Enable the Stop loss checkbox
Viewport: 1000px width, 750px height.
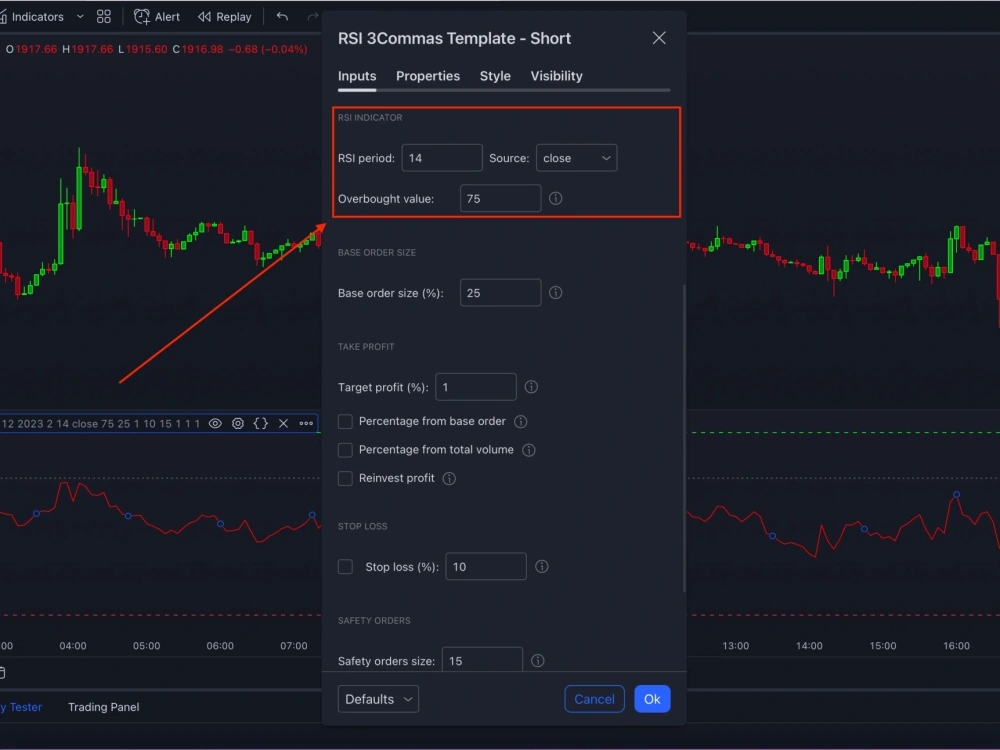(345, 566)
